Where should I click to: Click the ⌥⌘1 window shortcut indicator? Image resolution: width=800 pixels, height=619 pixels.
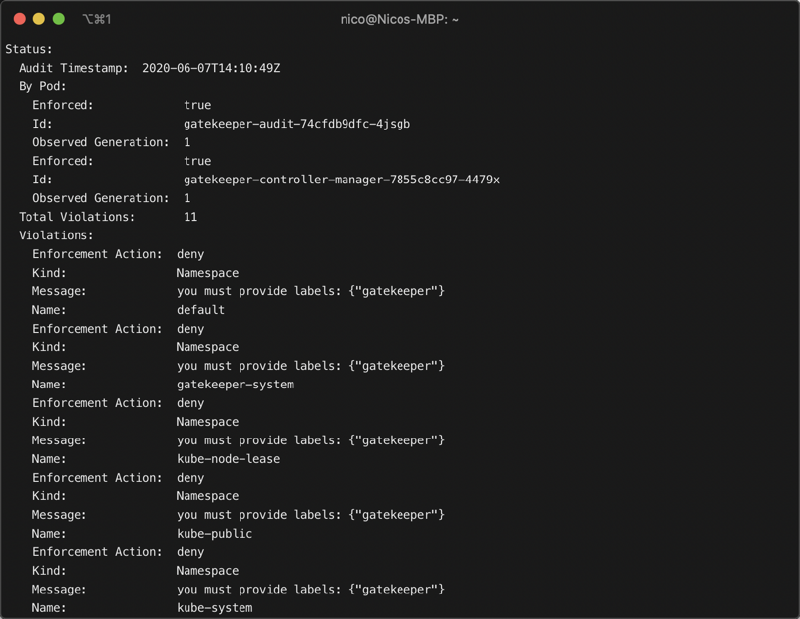[96, 19]
